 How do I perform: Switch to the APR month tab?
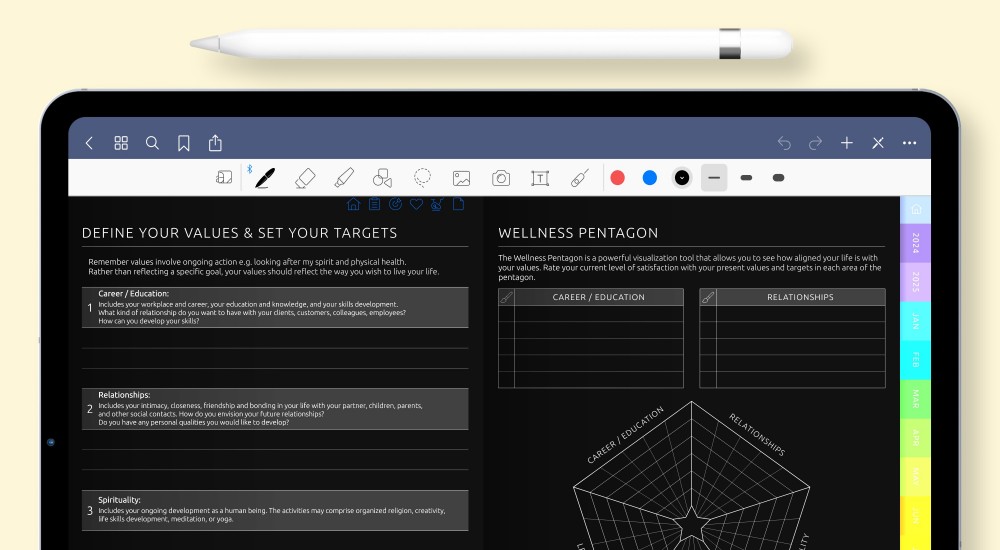[x=916, y=438]
